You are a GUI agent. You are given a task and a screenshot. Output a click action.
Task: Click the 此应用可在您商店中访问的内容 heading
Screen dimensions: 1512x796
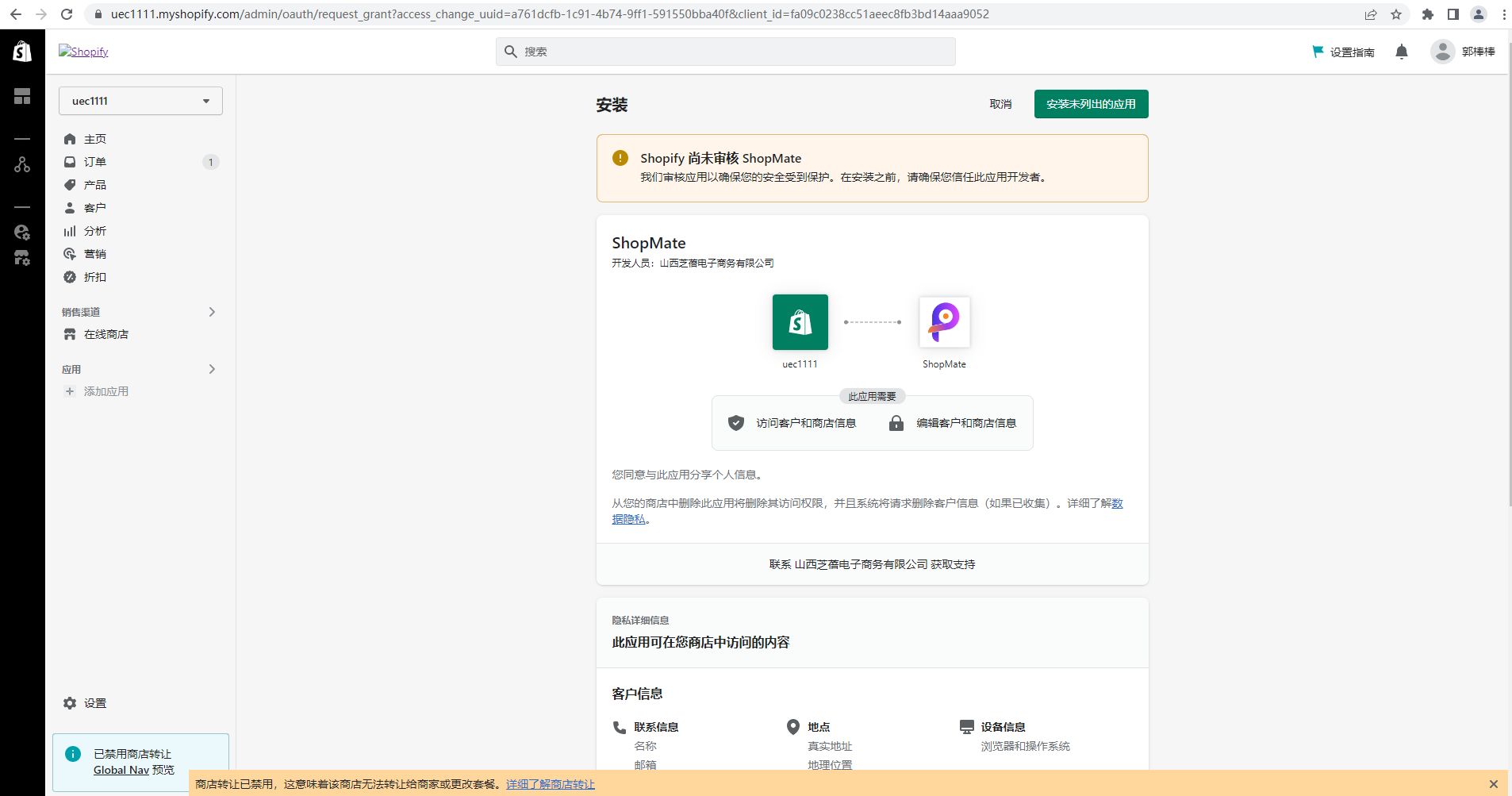point(700,642)
